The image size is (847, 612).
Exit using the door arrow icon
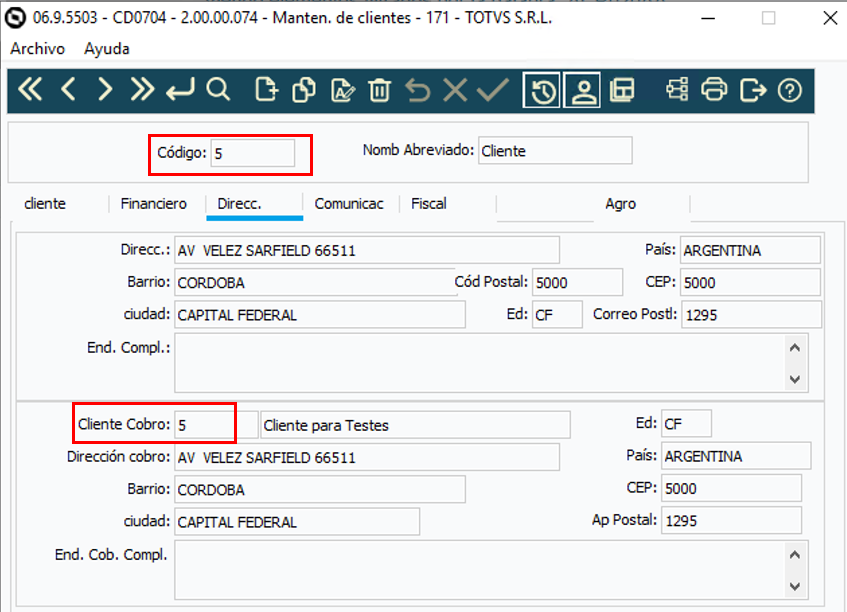click(753, 90)
